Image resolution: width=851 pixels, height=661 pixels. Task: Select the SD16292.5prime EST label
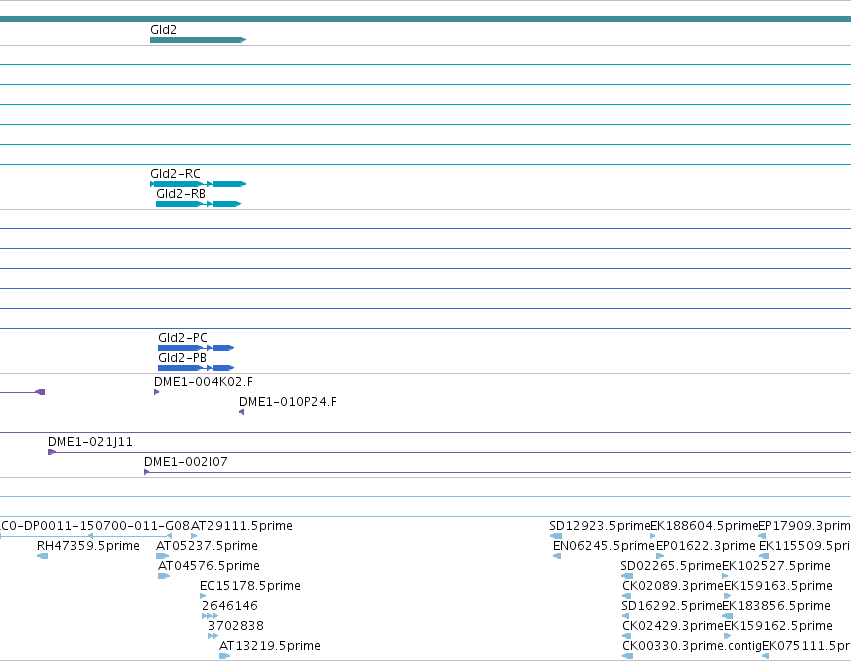672,606
